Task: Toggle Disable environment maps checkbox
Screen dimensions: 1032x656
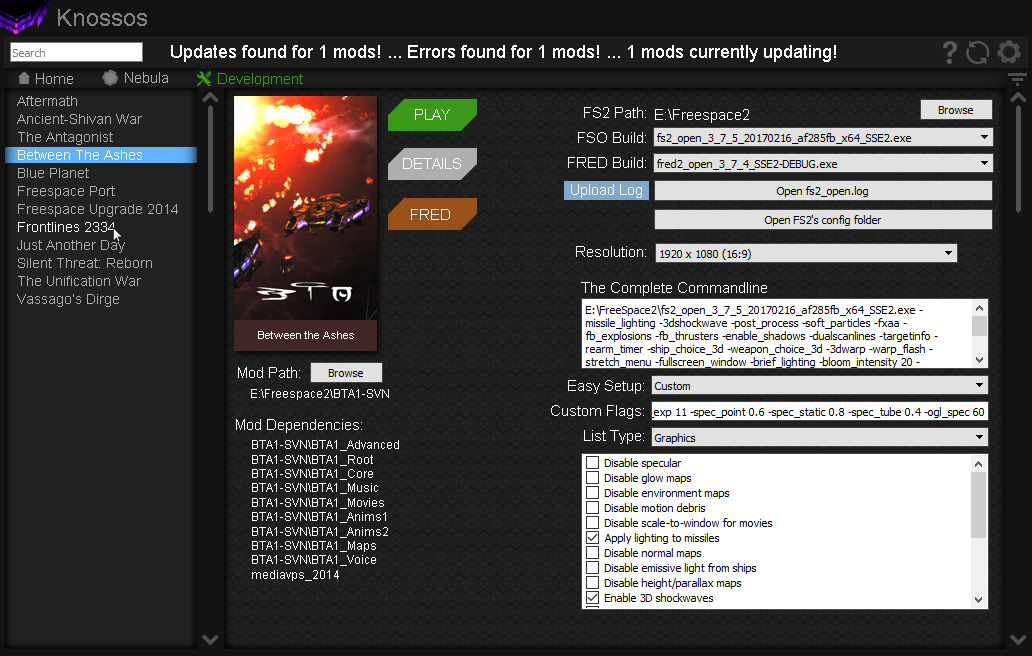Action: pyautogui.click(x=592, y=493)
